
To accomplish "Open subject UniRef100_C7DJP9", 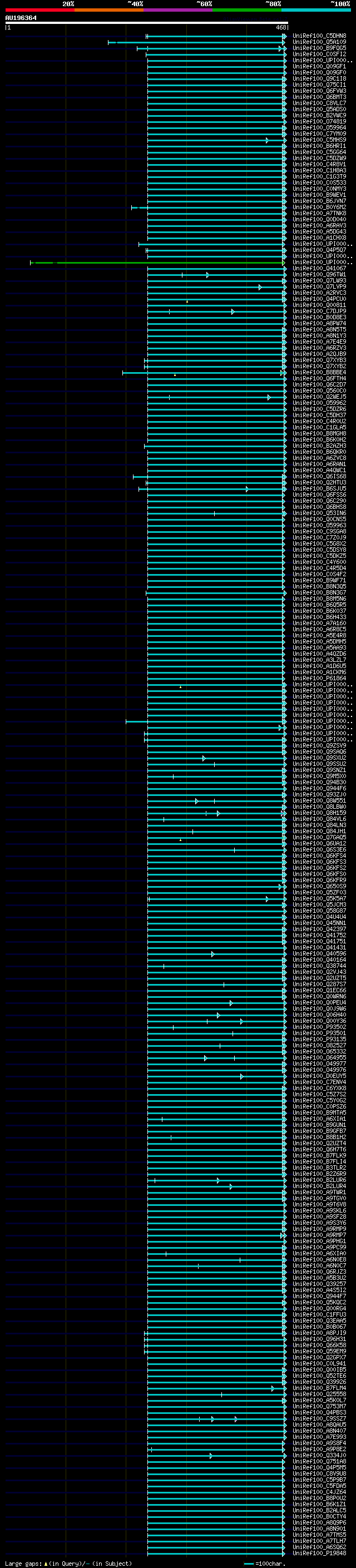I will click(x=319, y=311).
